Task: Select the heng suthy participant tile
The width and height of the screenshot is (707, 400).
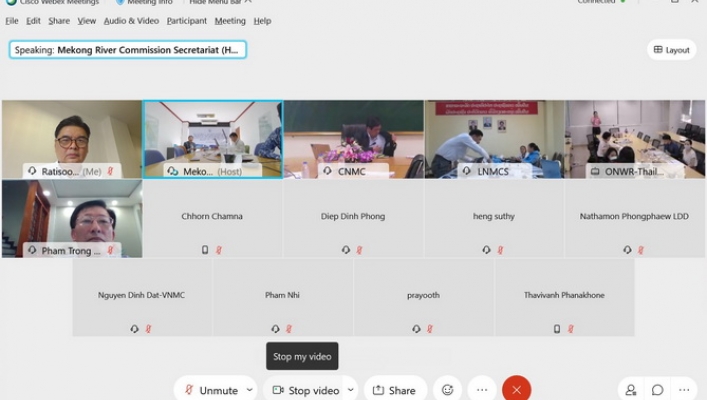Action: click(x=494, y=219)
